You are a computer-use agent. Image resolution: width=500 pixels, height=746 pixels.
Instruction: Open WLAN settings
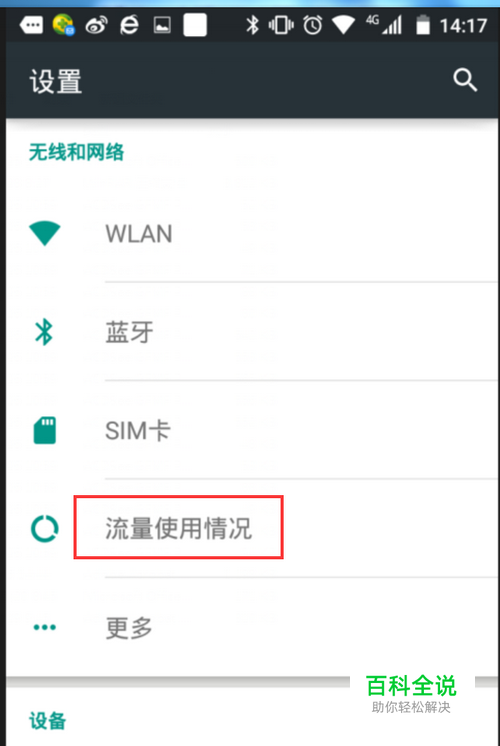(x=252, y=234)
